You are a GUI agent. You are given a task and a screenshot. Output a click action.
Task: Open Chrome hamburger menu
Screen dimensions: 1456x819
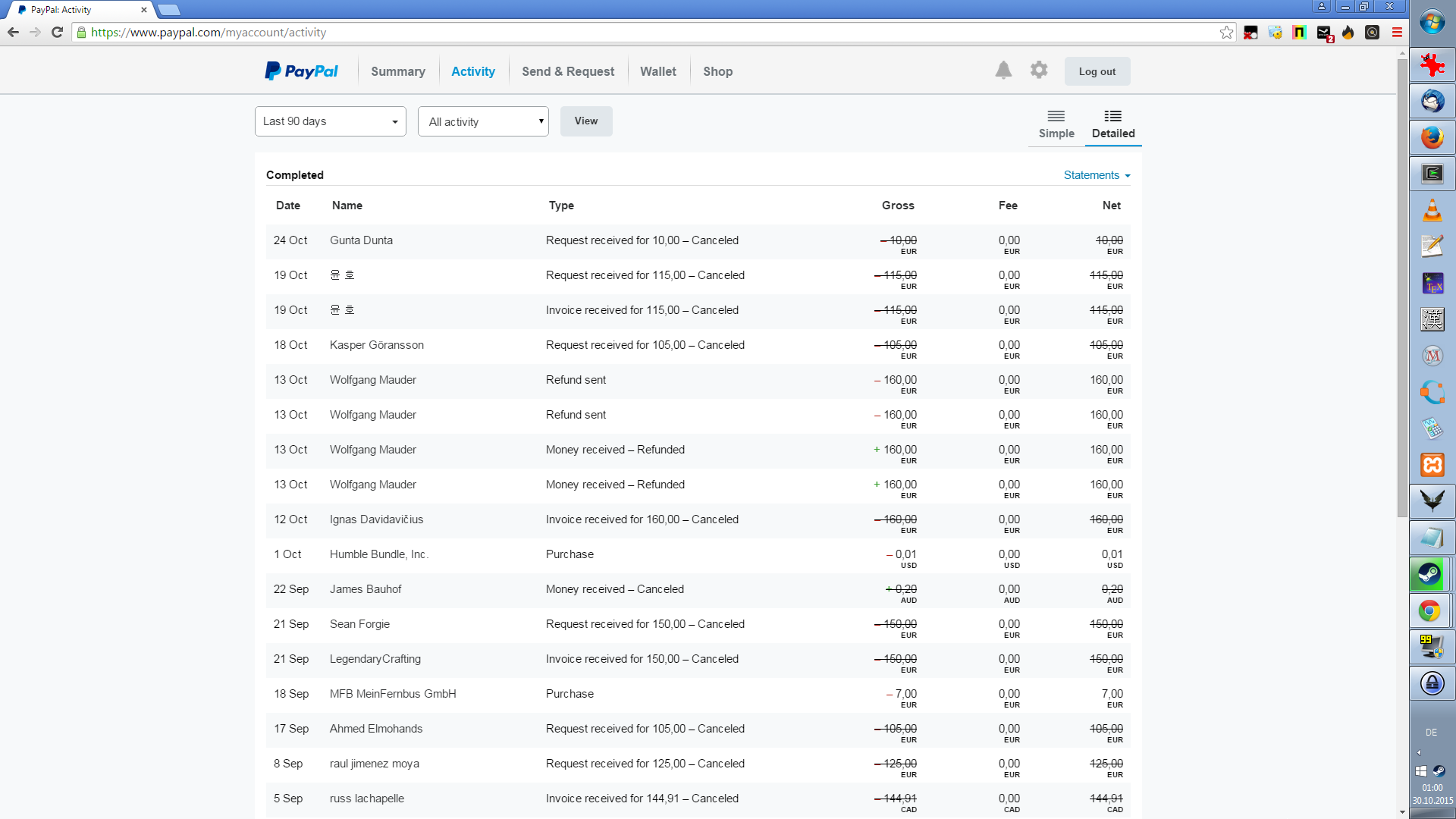tap(1397, 33)
